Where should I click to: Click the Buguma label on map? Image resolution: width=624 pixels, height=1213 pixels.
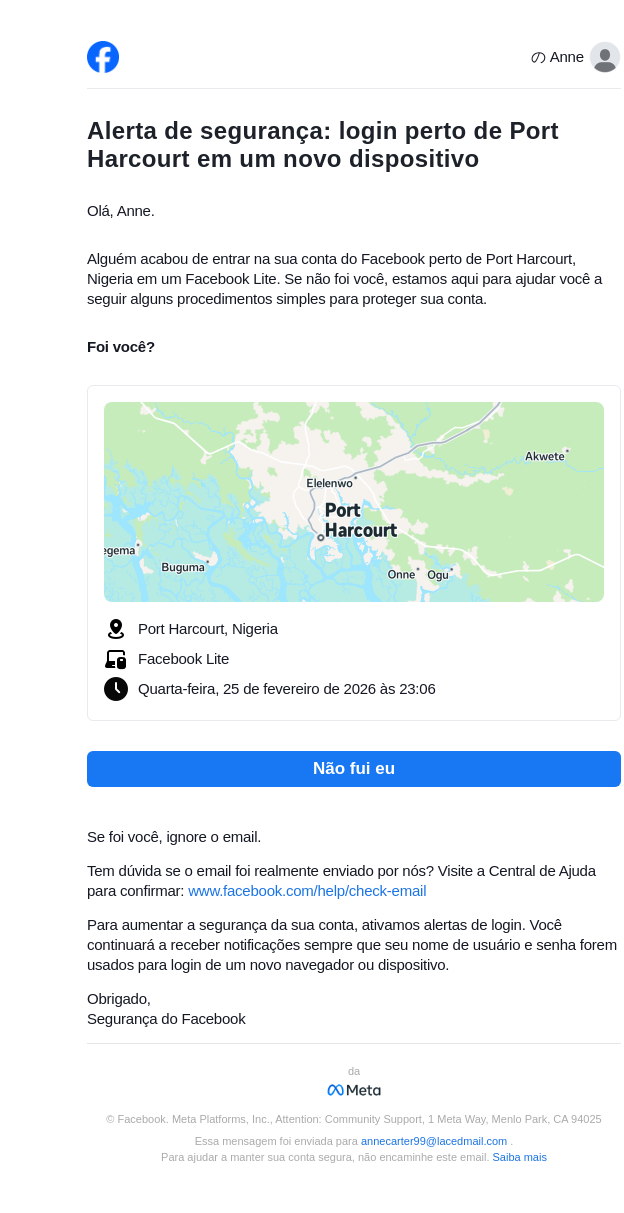click(183, 567)
